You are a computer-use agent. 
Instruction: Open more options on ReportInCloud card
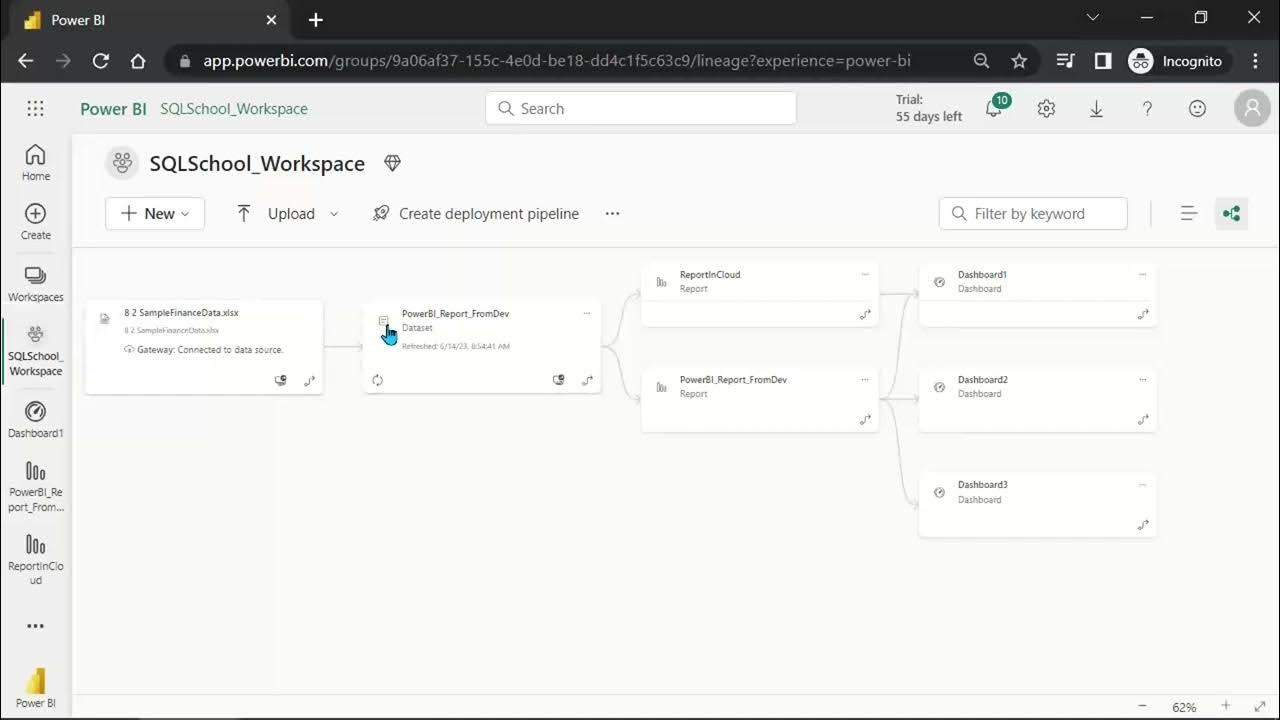[x=865, y=274]
